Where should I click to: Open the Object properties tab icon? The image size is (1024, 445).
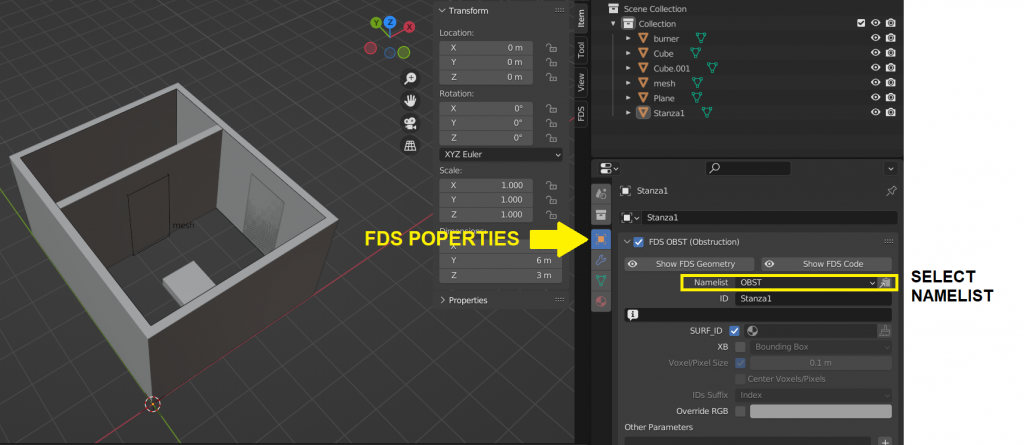click(x=601, y=239)
